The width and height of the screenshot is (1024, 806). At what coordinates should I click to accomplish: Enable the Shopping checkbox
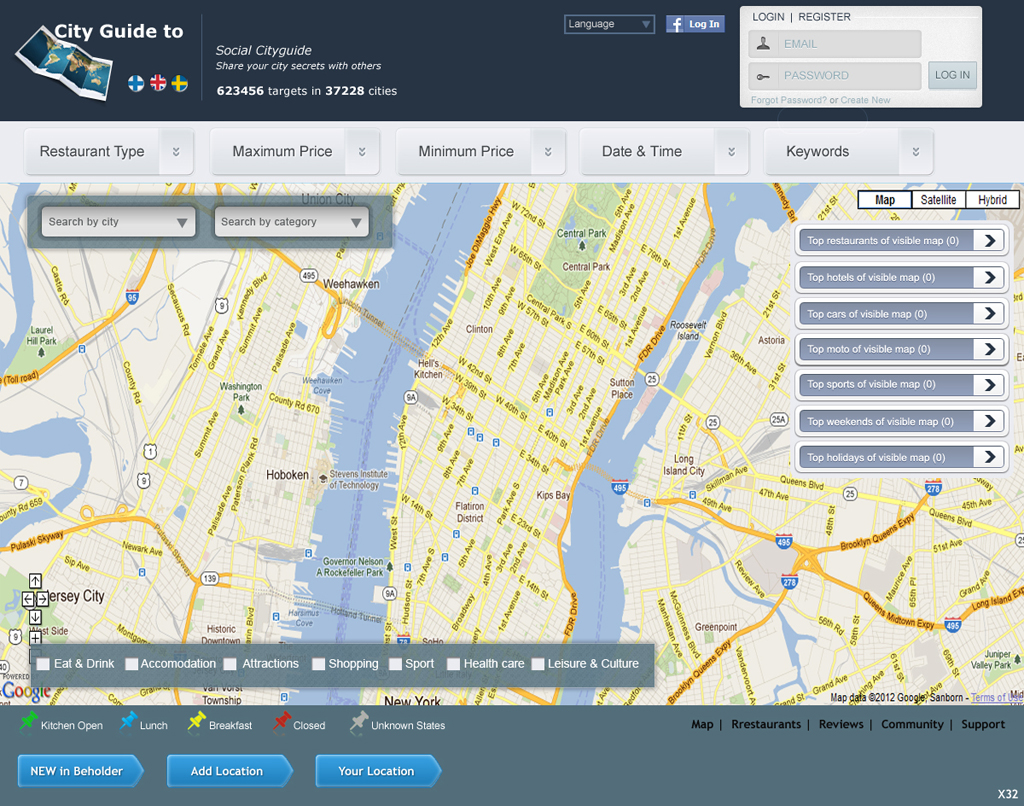pyautogui.click(x=319, y=664)
